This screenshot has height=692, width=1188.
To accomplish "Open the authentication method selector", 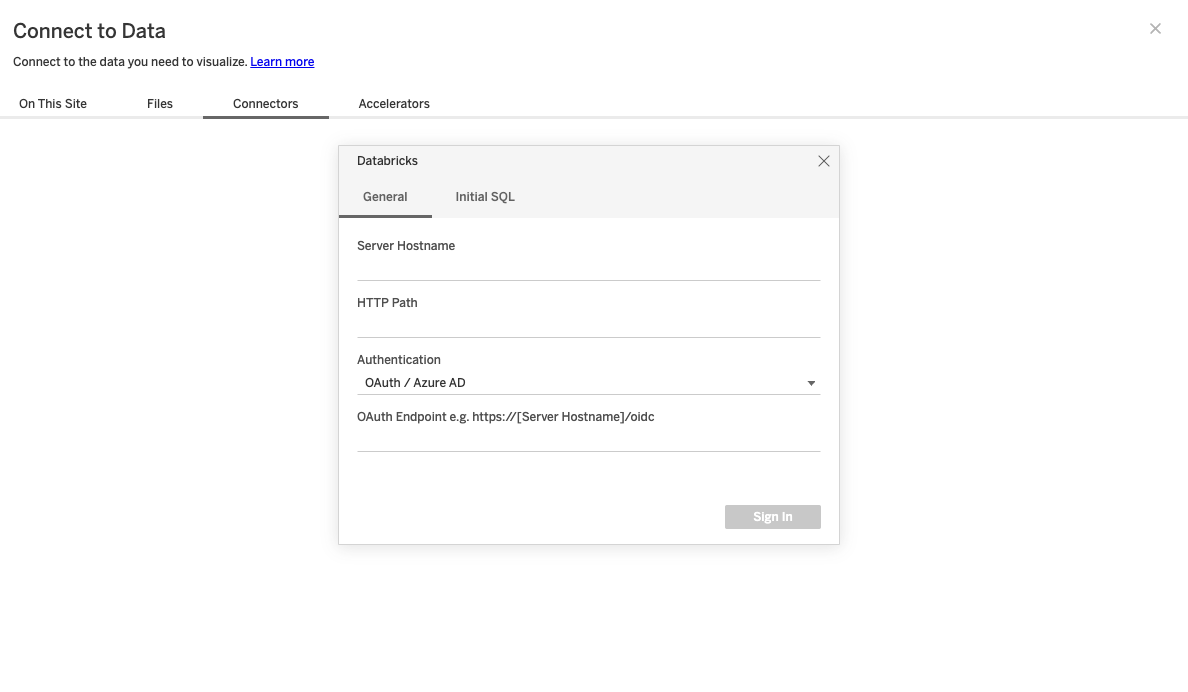I will [589, 382].
